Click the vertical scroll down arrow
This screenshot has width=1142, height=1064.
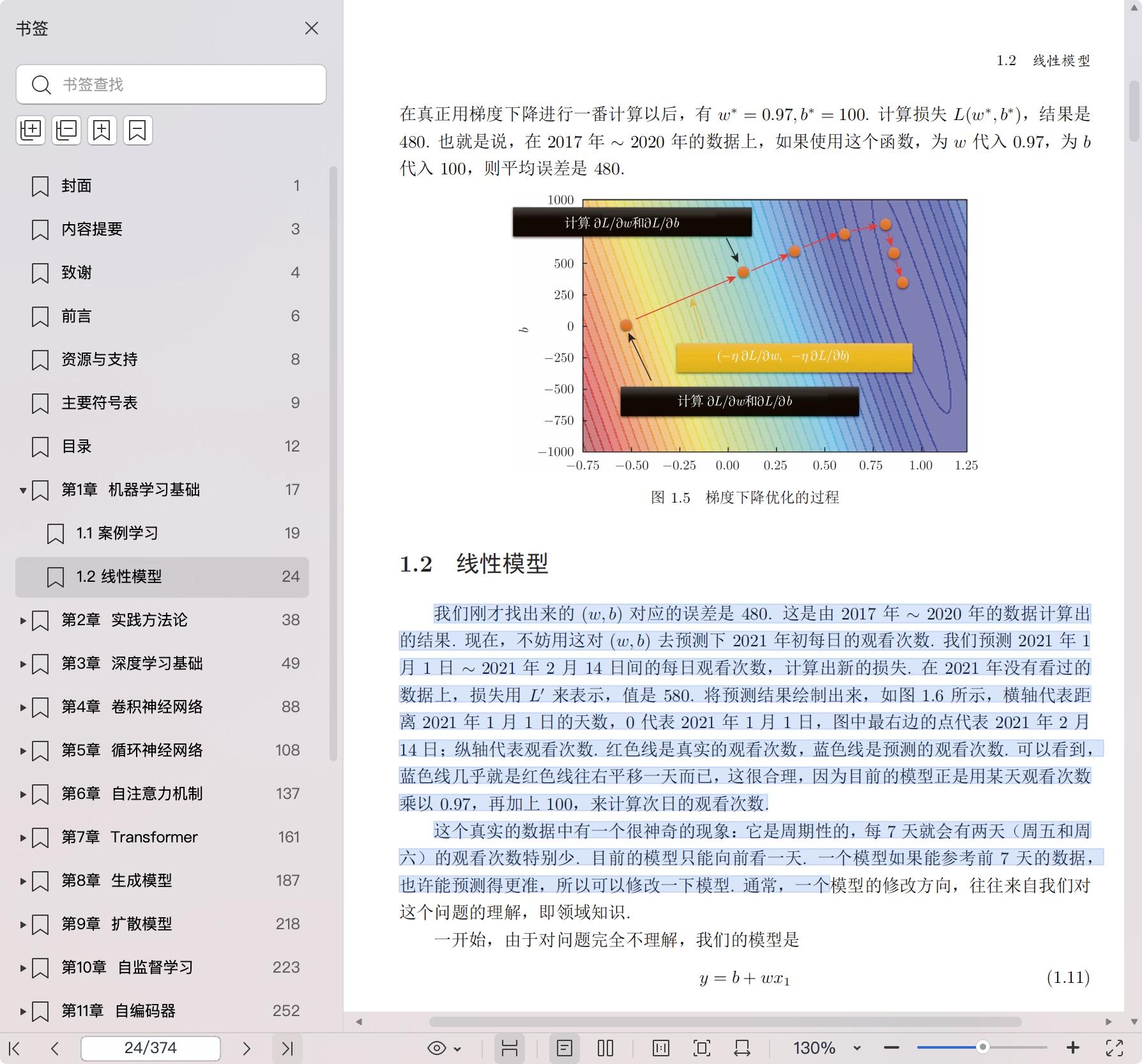click(1134, 1021)
